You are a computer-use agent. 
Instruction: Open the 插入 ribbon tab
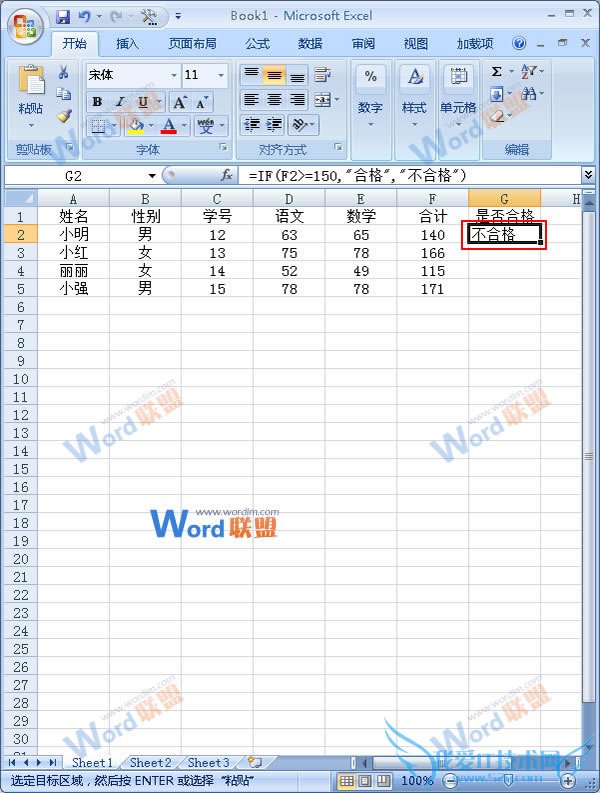(x=127, y=43)
